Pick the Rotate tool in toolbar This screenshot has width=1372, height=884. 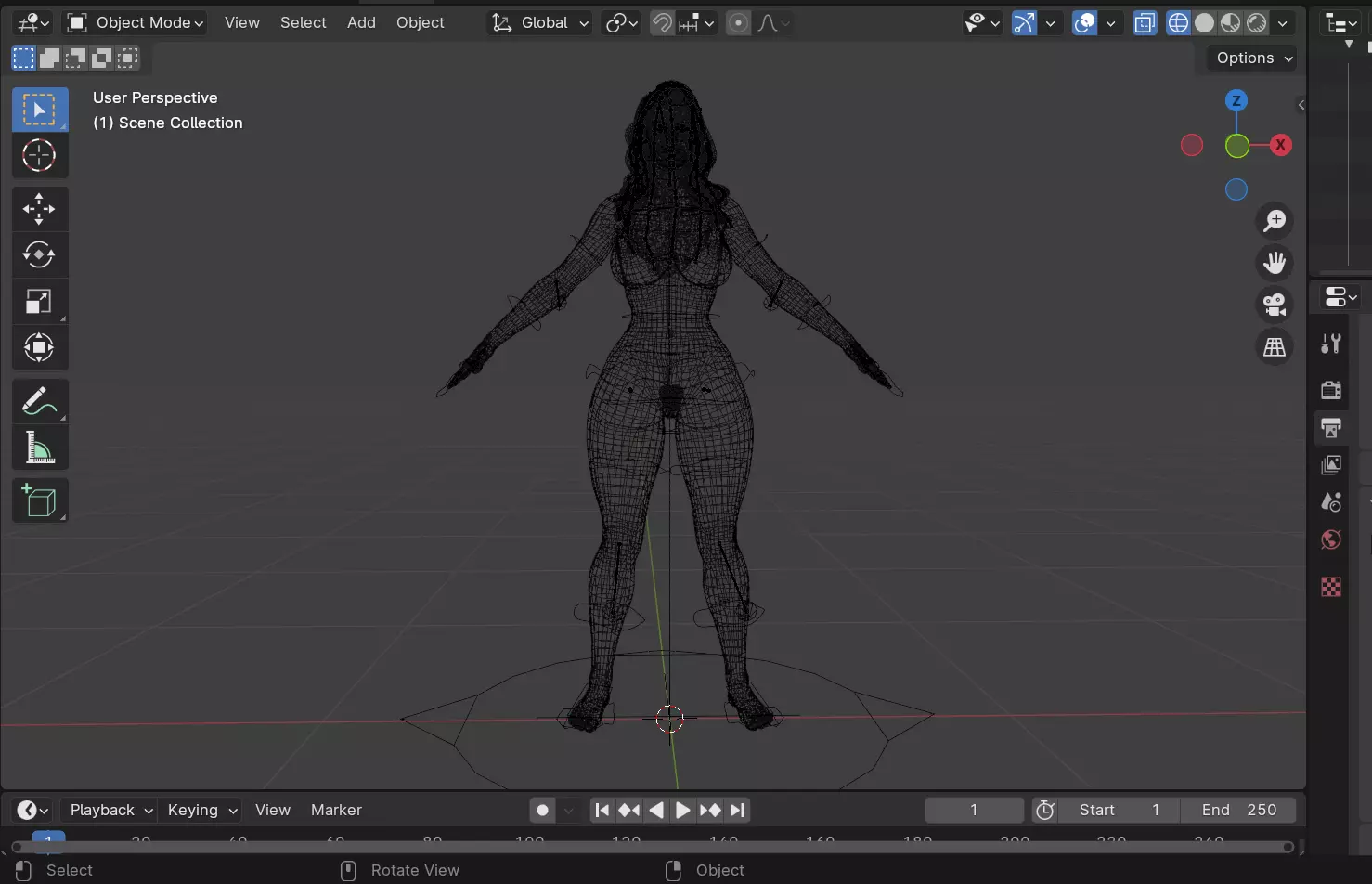click(x=40, y=254)
